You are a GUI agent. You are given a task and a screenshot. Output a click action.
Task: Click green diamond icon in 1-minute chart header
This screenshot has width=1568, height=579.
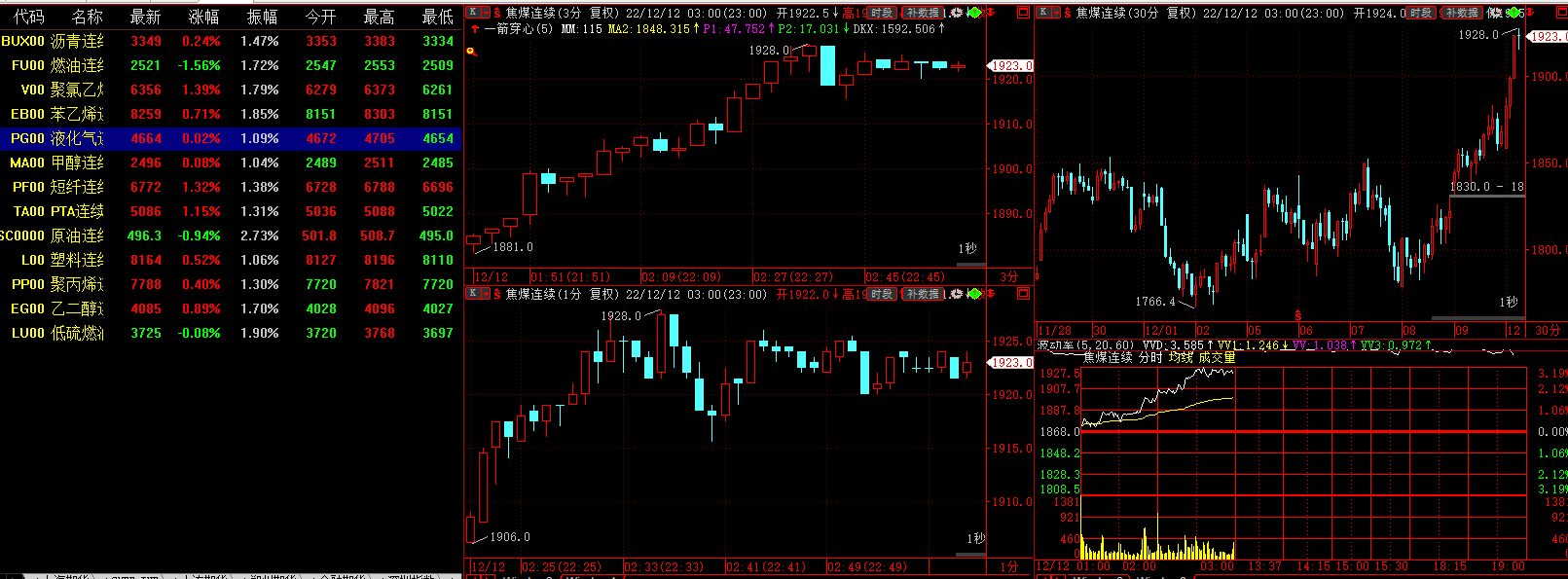click(974, 293)
